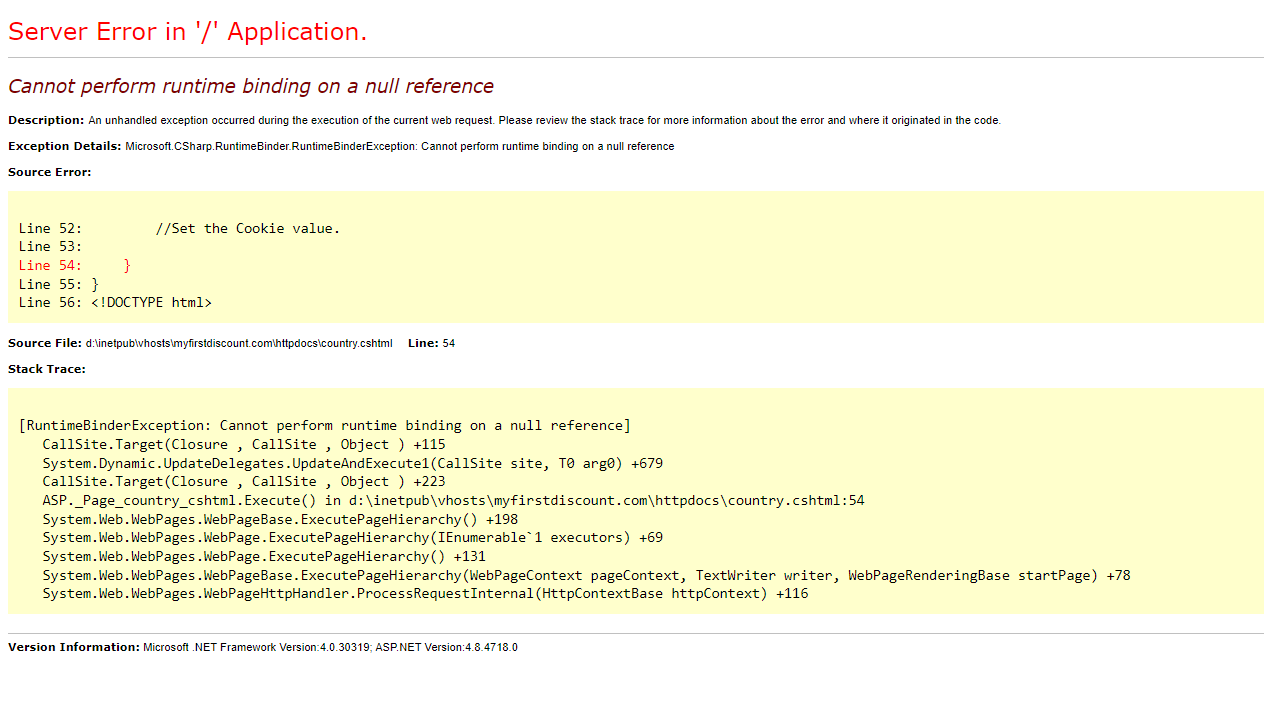
Task: Click the country.cshtml source file path
Action: coord(239,343)
